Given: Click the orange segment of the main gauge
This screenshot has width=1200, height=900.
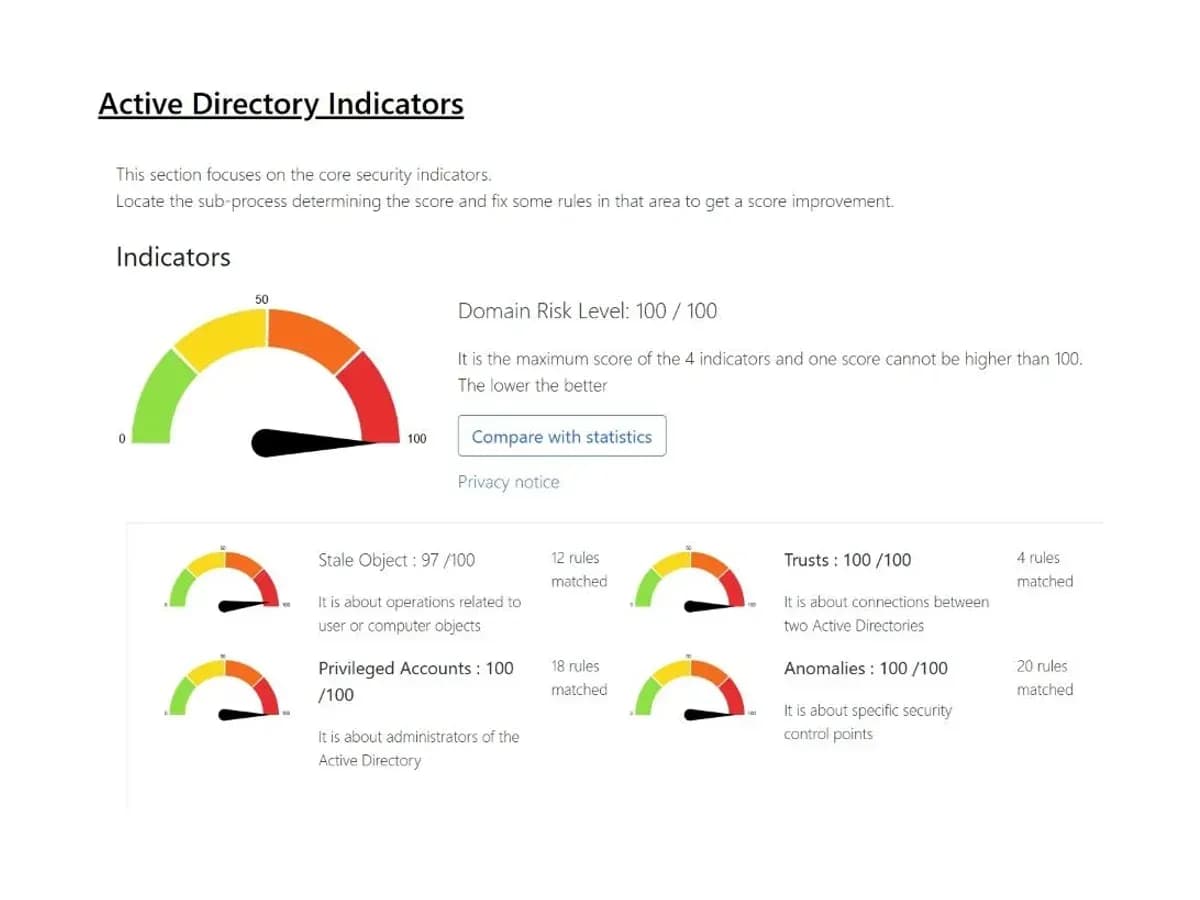Looking at the screenshot, I should pos(312,338).
